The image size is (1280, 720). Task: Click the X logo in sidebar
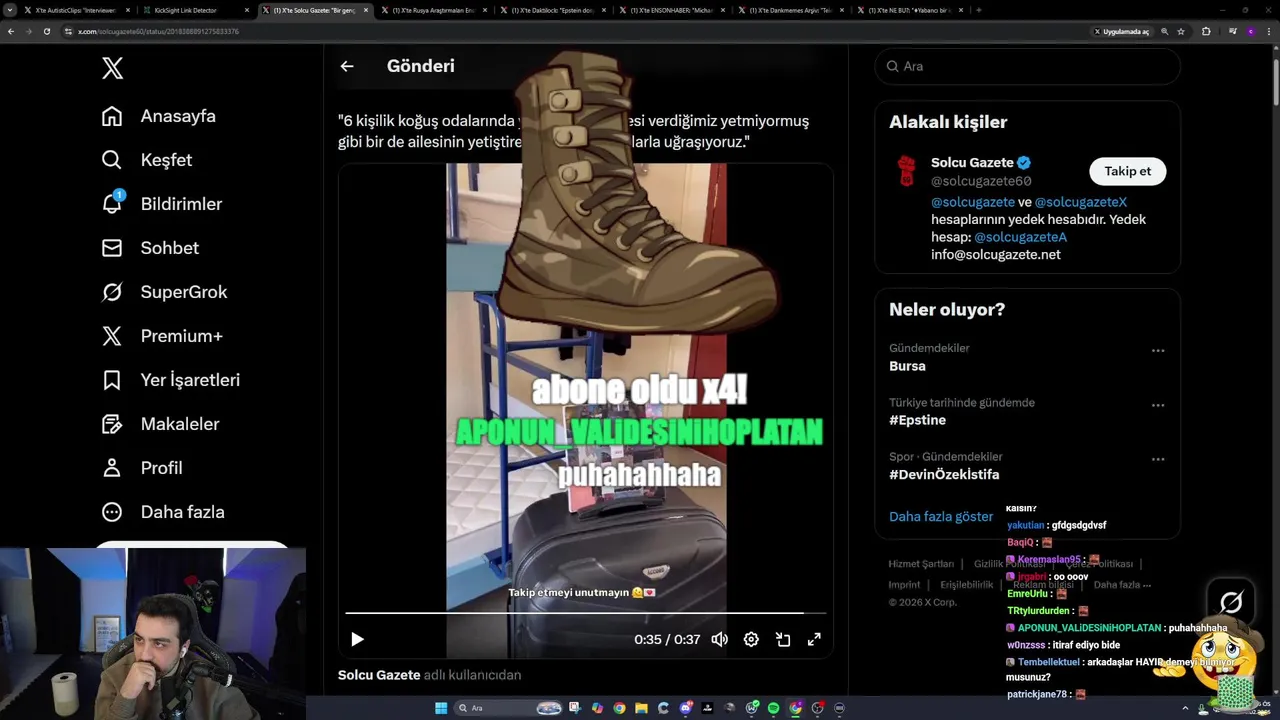pos(112,68)
